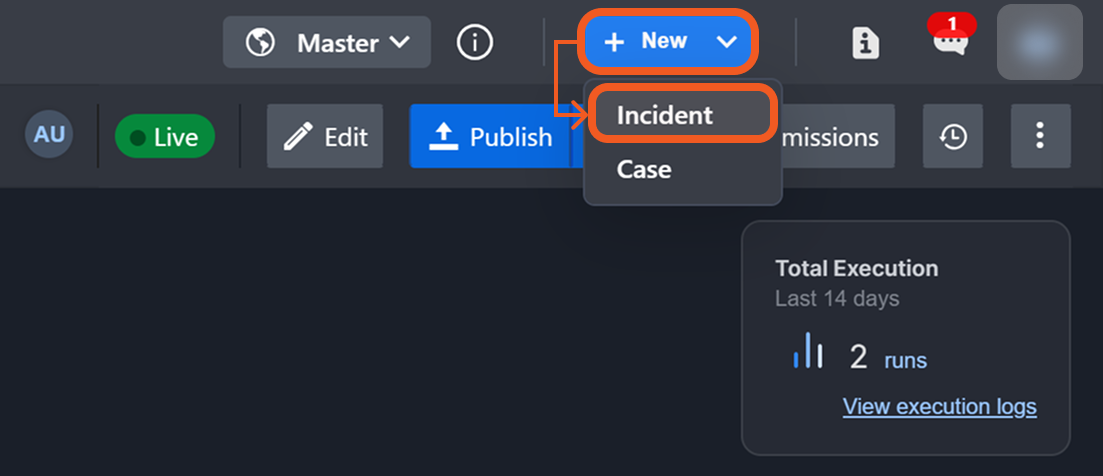Open the three-dot more options menu
The width and height of the screenshot is (1103, 476).
pos(1041,136)
